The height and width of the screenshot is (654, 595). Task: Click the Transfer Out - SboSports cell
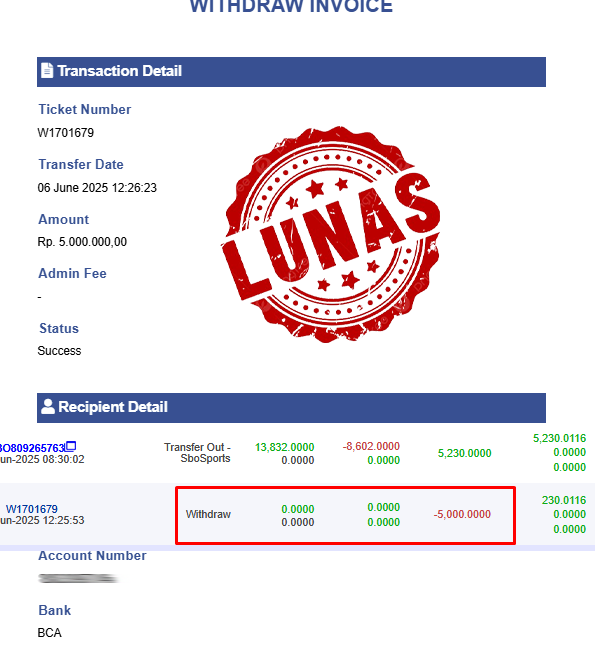tap(197, 453)
